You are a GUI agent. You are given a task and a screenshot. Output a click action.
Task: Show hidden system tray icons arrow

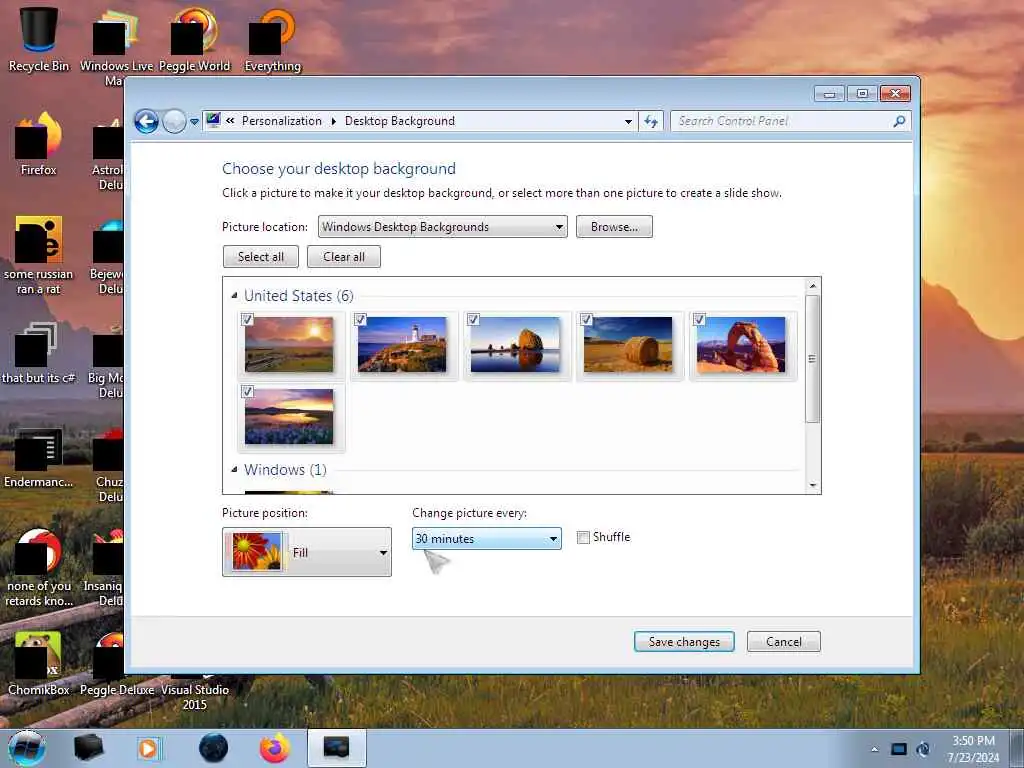pos(874,749)
